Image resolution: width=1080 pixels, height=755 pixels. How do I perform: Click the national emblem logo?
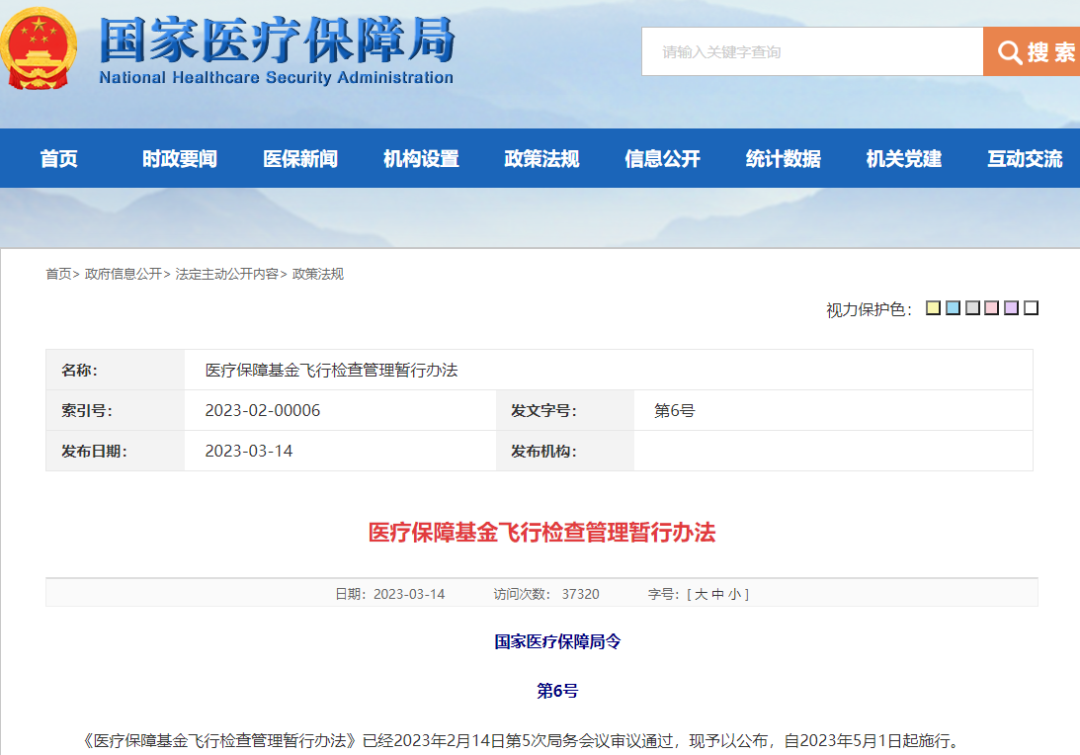click(x=38, y=47)
